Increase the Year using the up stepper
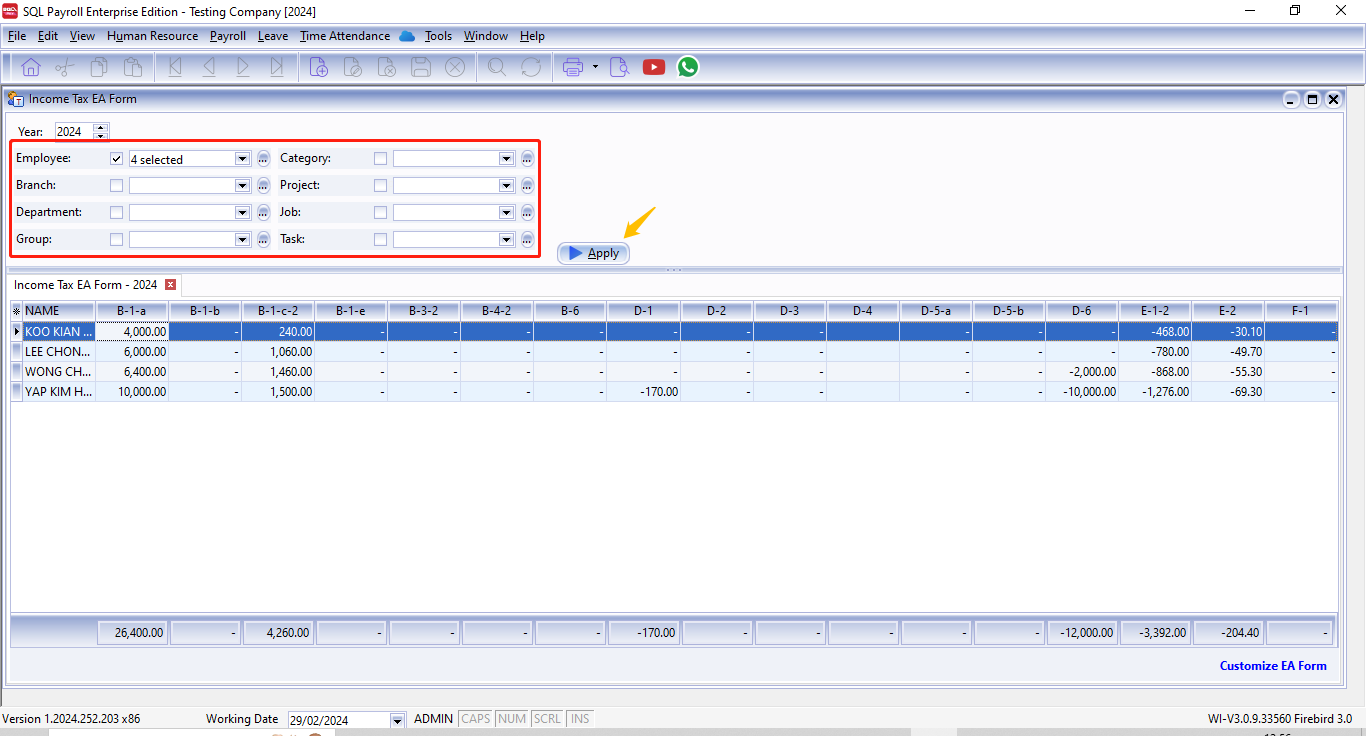The height and width of the screenshot is (736, 1366). (x=100, y=127)
